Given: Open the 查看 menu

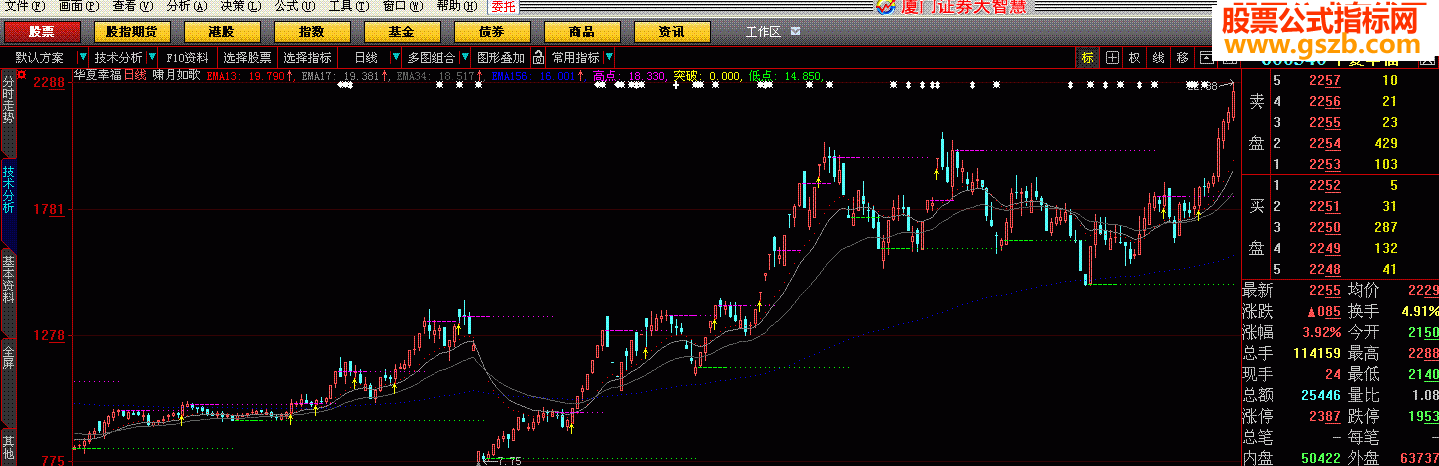Looking at the screenshot, I should pos(133,6).
